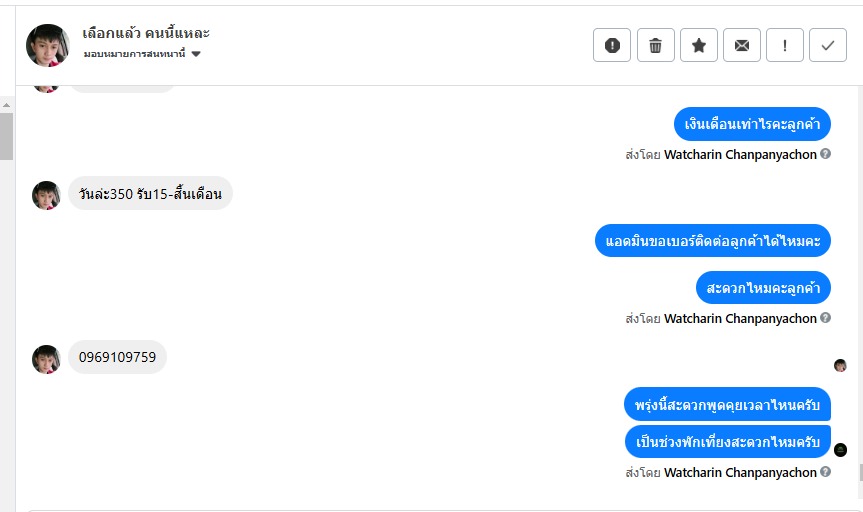Click the spam report icon in header
The image size is (863, 512).
(612, 45)
